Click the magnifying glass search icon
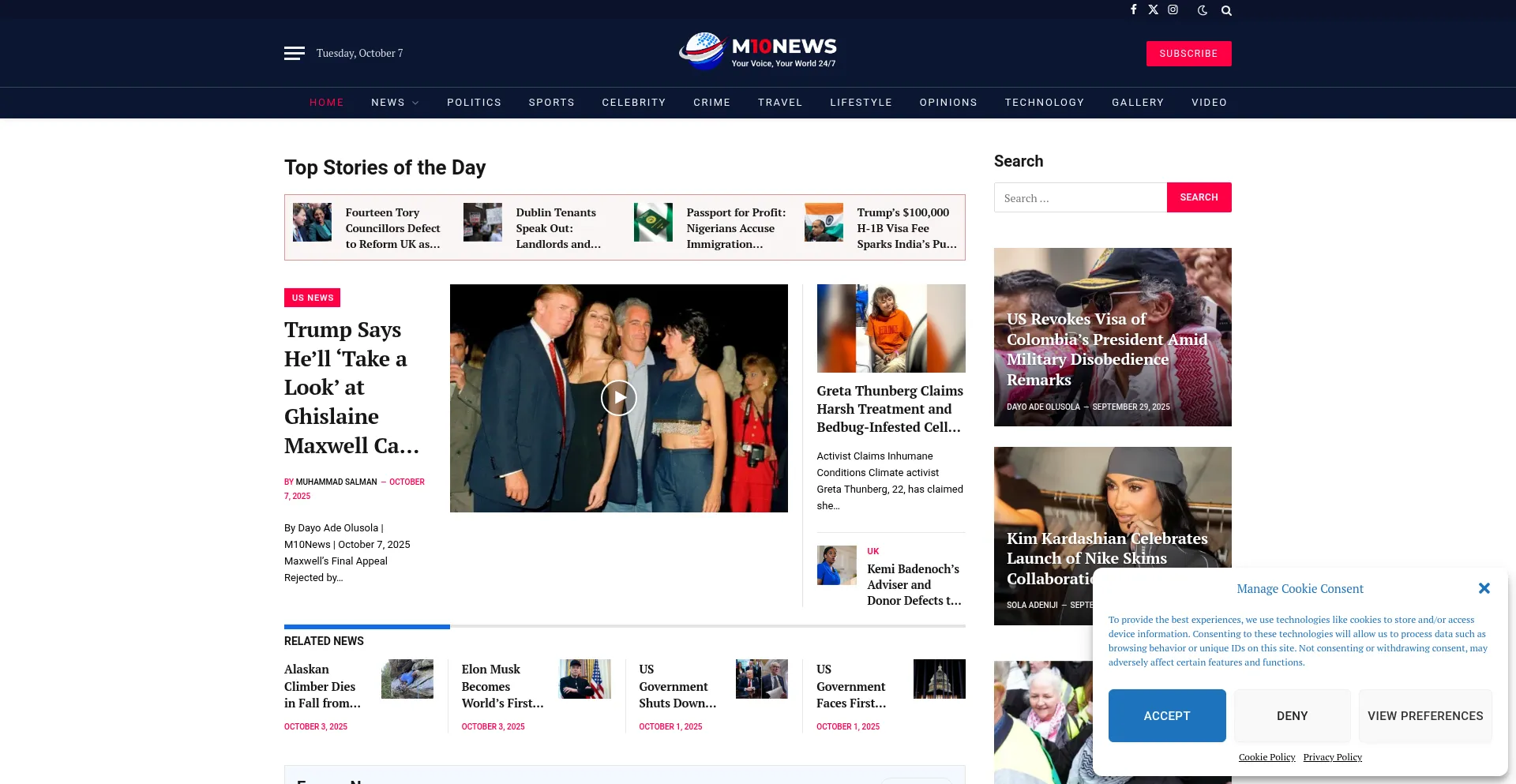Screen dimensions: 1516x784 pyautogui.click(x=1226, y=10)
